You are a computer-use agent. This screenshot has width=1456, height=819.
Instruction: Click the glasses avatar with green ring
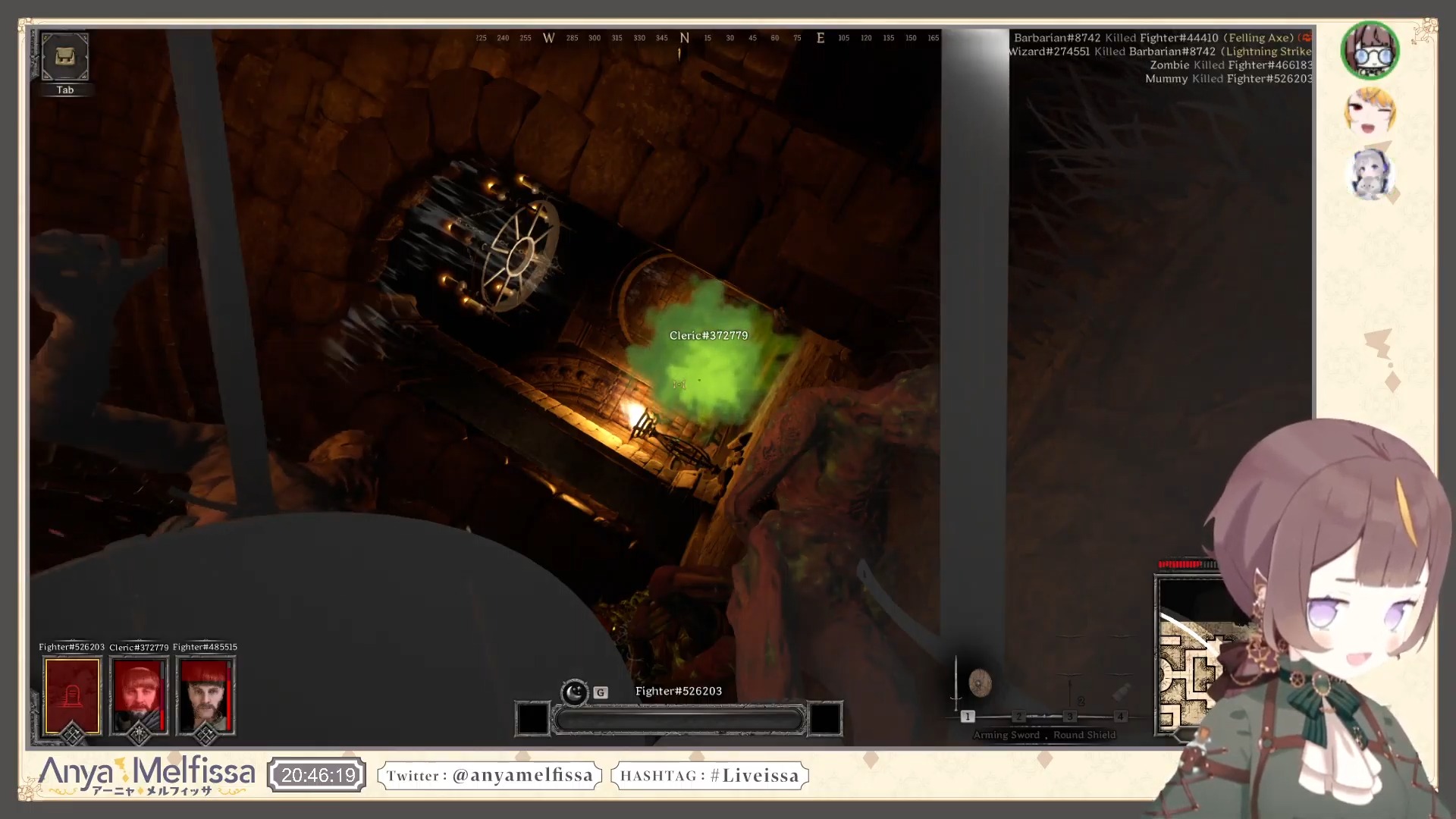pyautogui.click(x=1370, y=50)
